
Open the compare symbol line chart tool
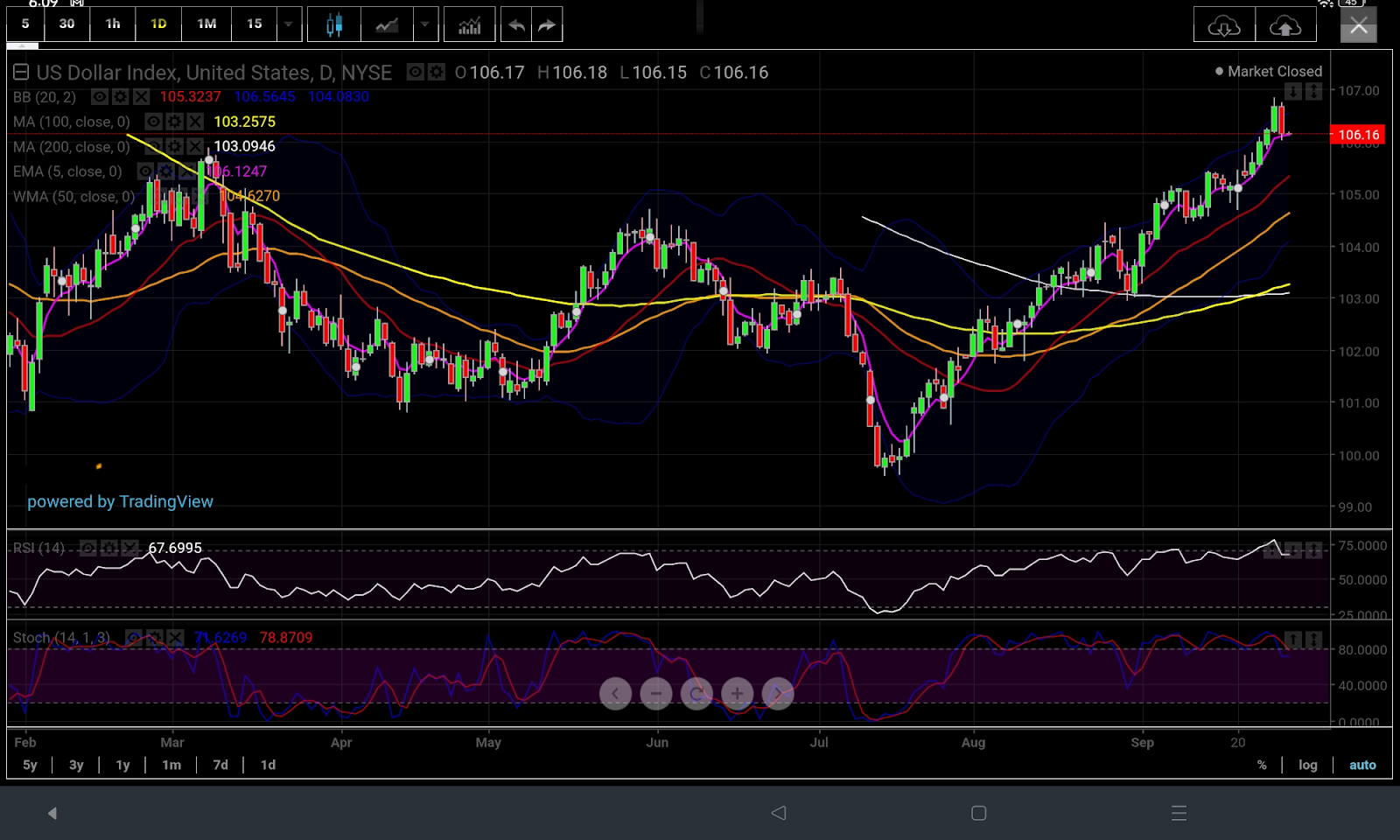(x=387, y=24)
